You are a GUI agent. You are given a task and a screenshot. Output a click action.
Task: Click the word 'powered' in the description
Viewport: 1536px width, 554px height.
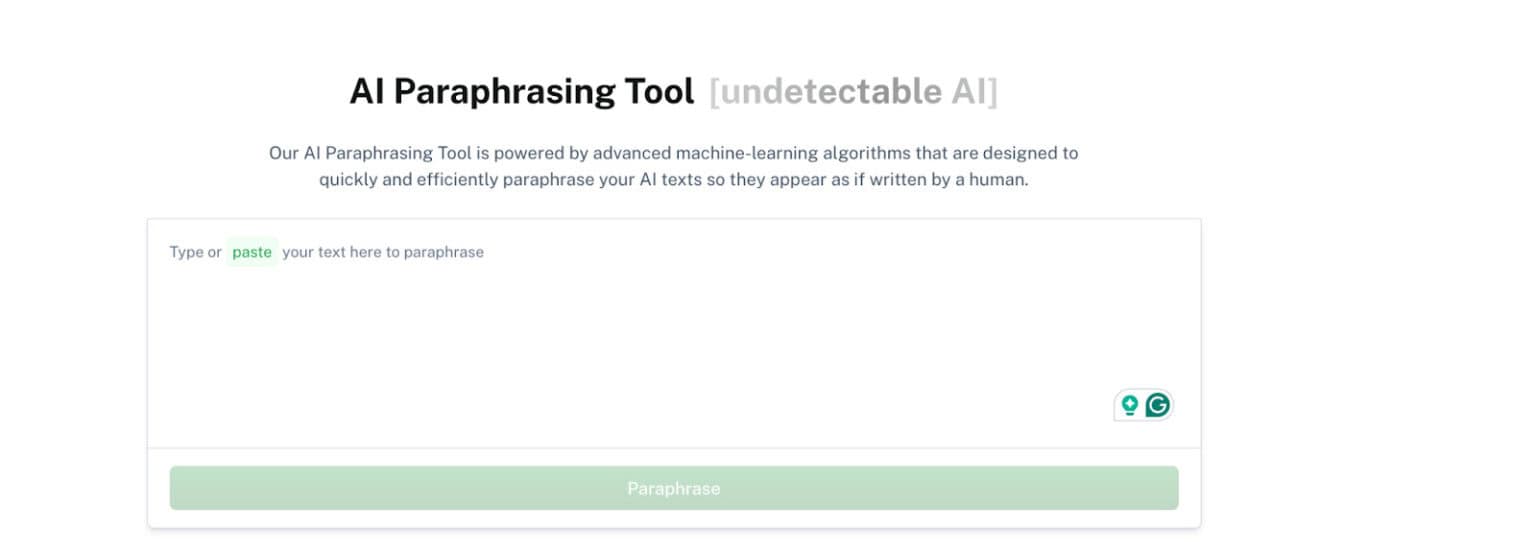click(x=516, y=154)
